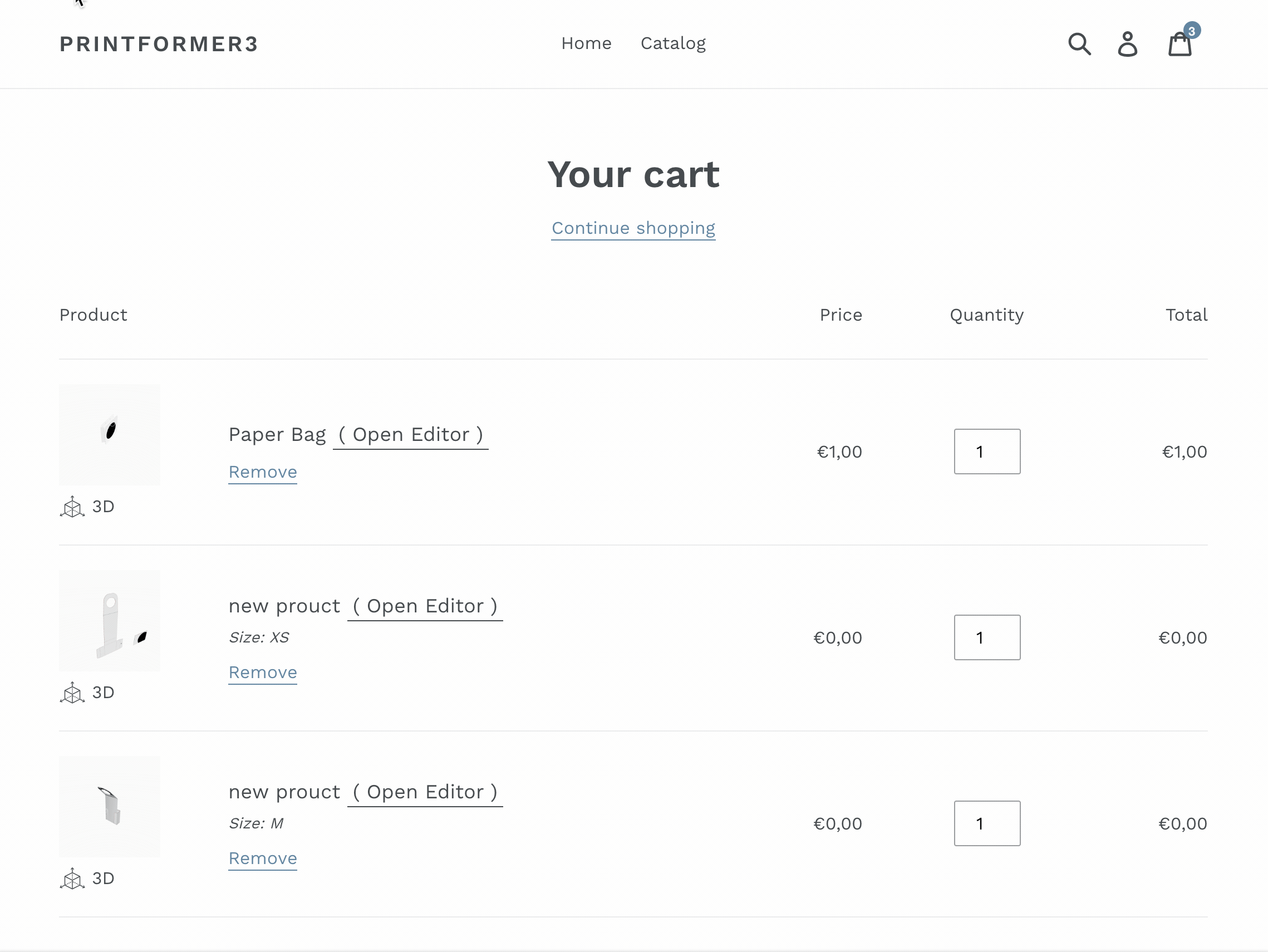
Task: Open Editor for Paper Bag
Action: [x=410, y=435]
